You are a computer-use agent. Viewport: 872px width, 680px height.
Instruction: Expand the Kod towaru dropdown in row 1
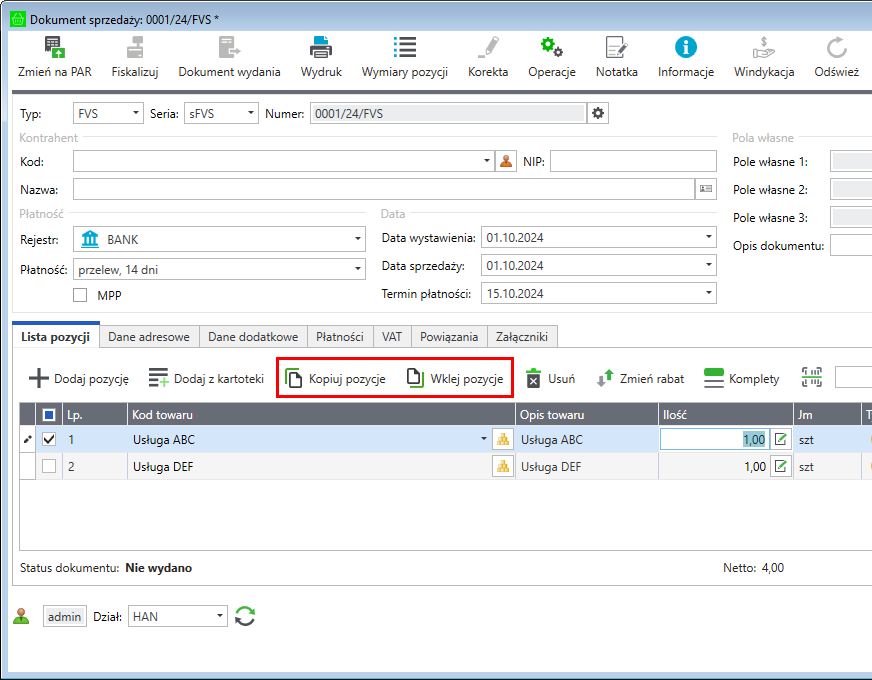pyautogui.click(x=484, y=439)
